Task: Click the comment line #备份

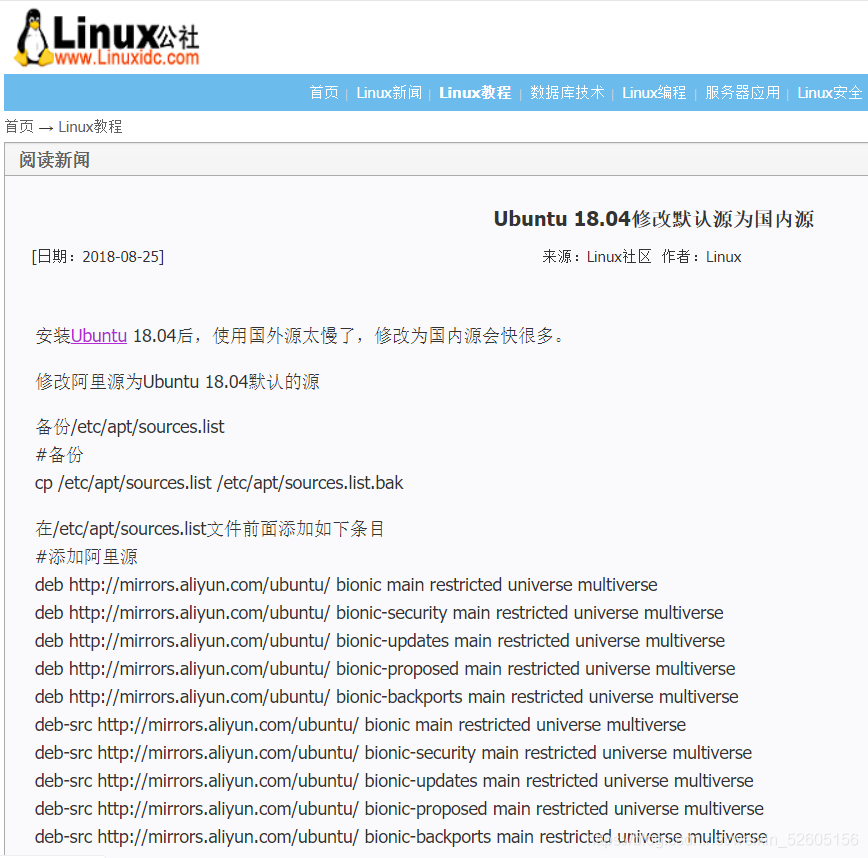Action: point(59,455)
